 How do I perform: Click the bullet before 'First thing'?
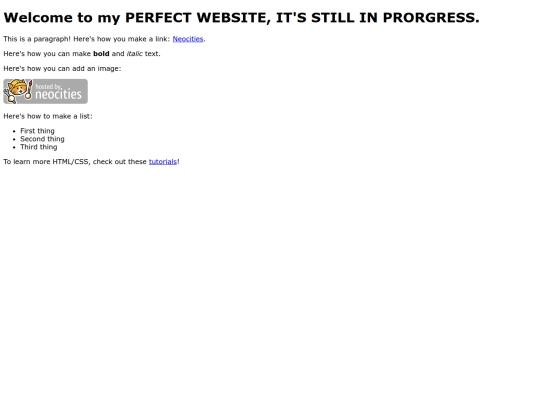click(14, 131)
